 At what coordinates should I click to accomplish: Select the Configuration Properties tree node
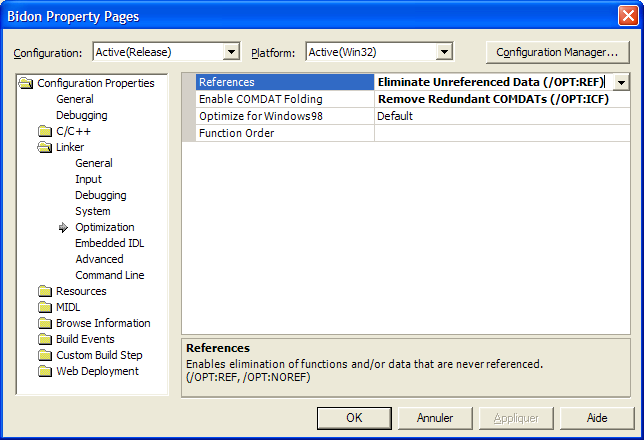pos(96,83)
